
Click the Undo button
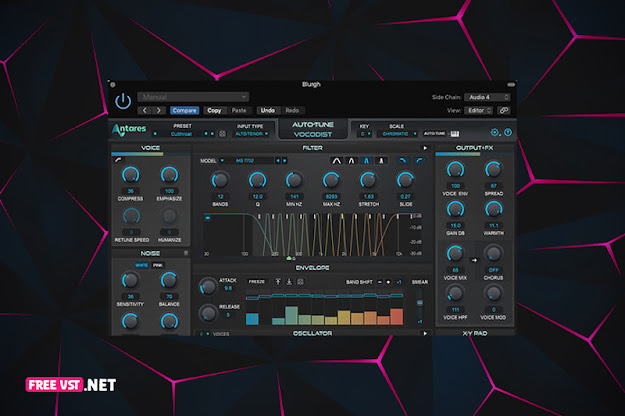coord(267,110)
